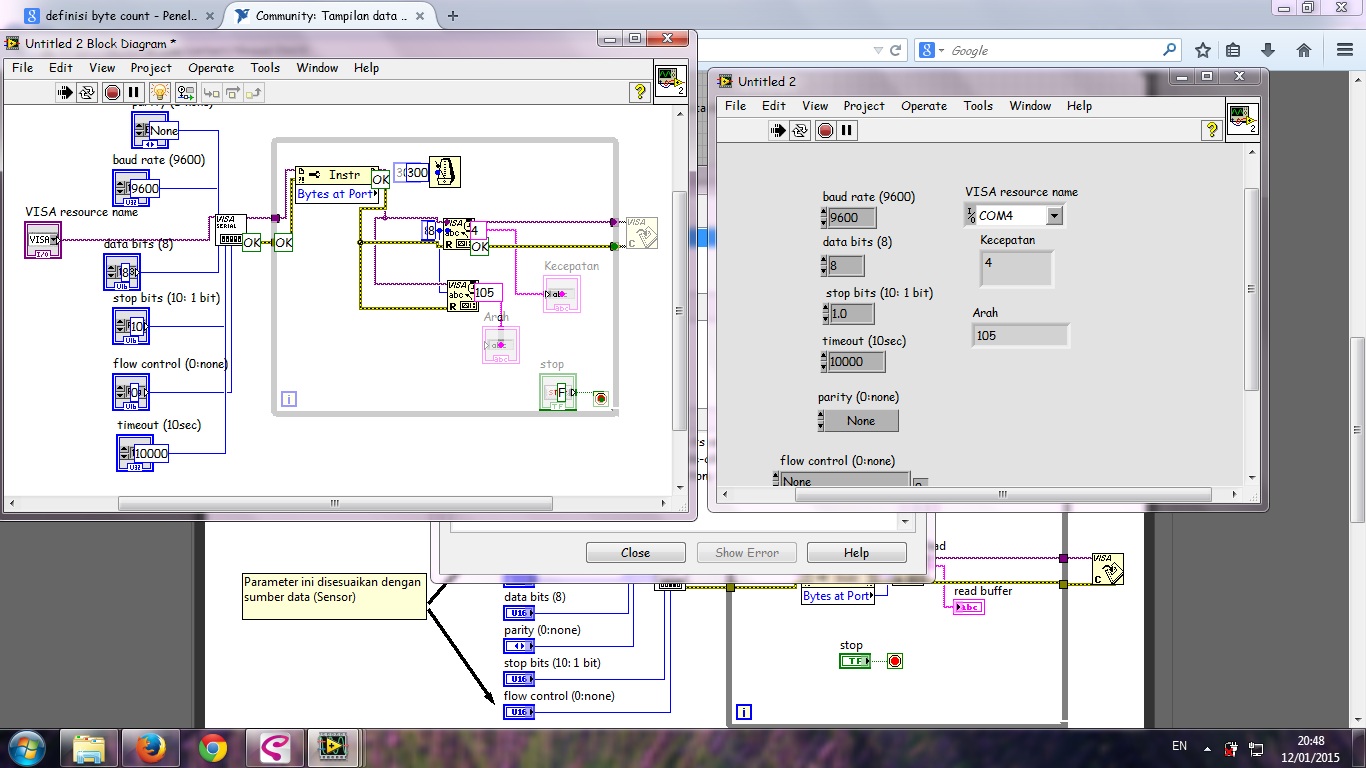1366x768 pixels.
Task: Click Step Over in Block Diagram toolbar
Action: 233,92
